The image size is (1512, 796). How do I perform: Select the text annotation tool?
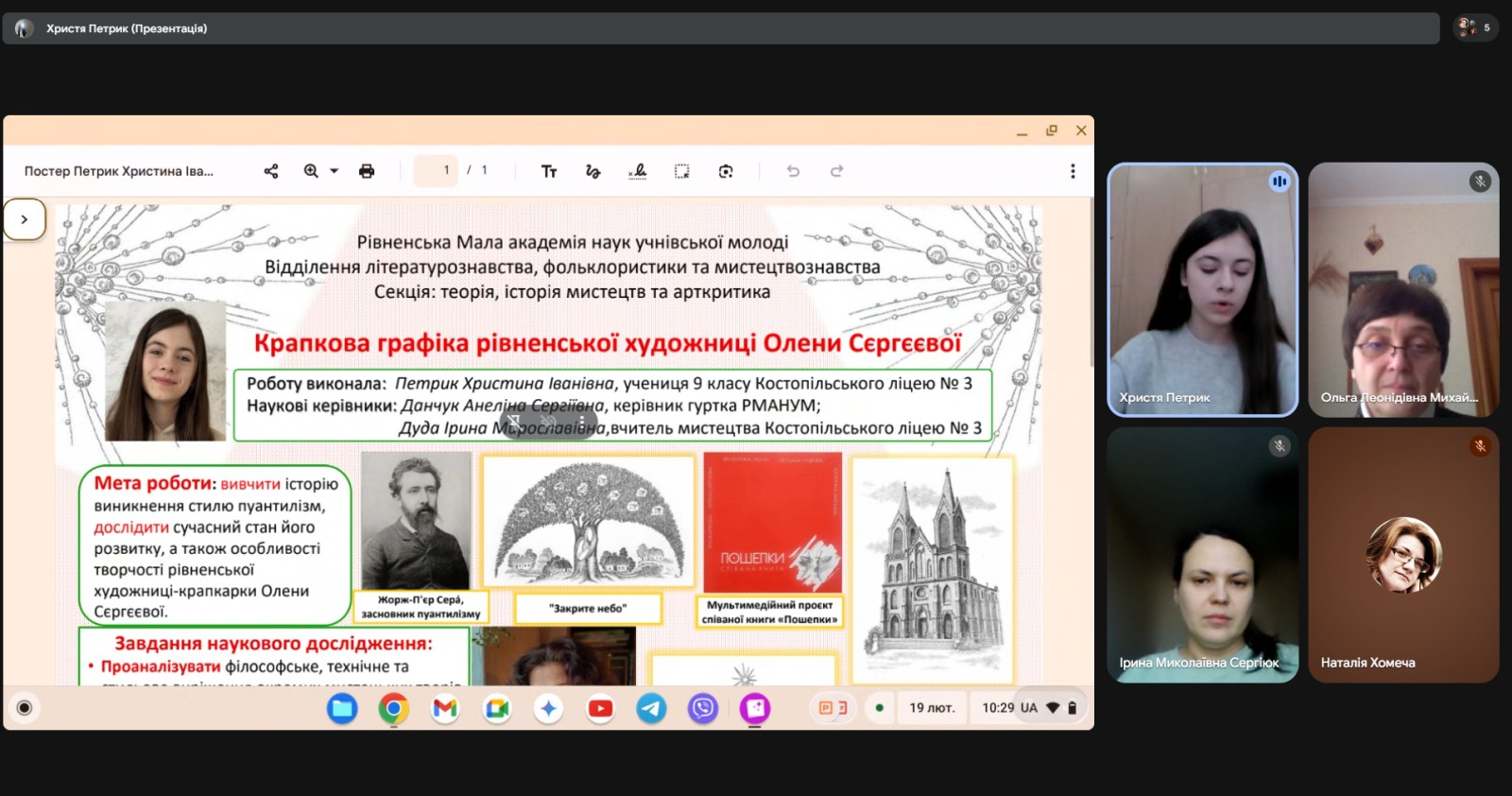pyautogui.click(x=549, y=171)
